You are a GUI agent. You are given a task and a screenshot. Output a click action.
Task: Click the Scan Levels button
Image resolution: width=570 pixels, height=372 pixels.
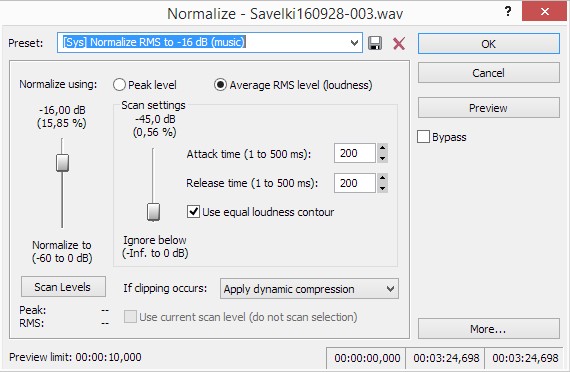click(63, 287)
